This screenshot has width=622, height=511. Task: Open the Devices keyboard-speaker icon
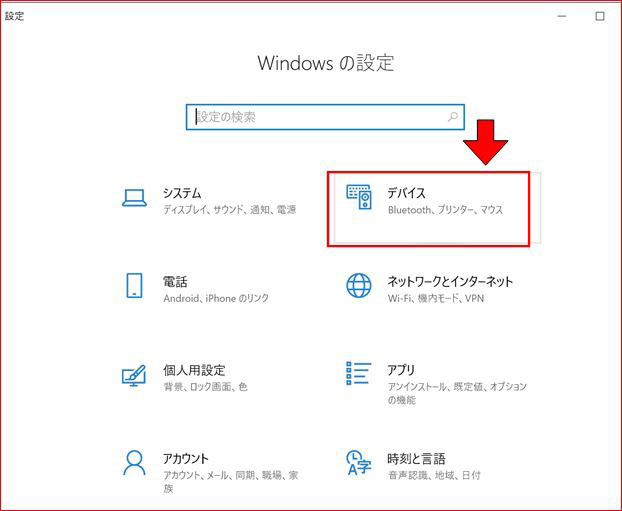click(359, 197)
